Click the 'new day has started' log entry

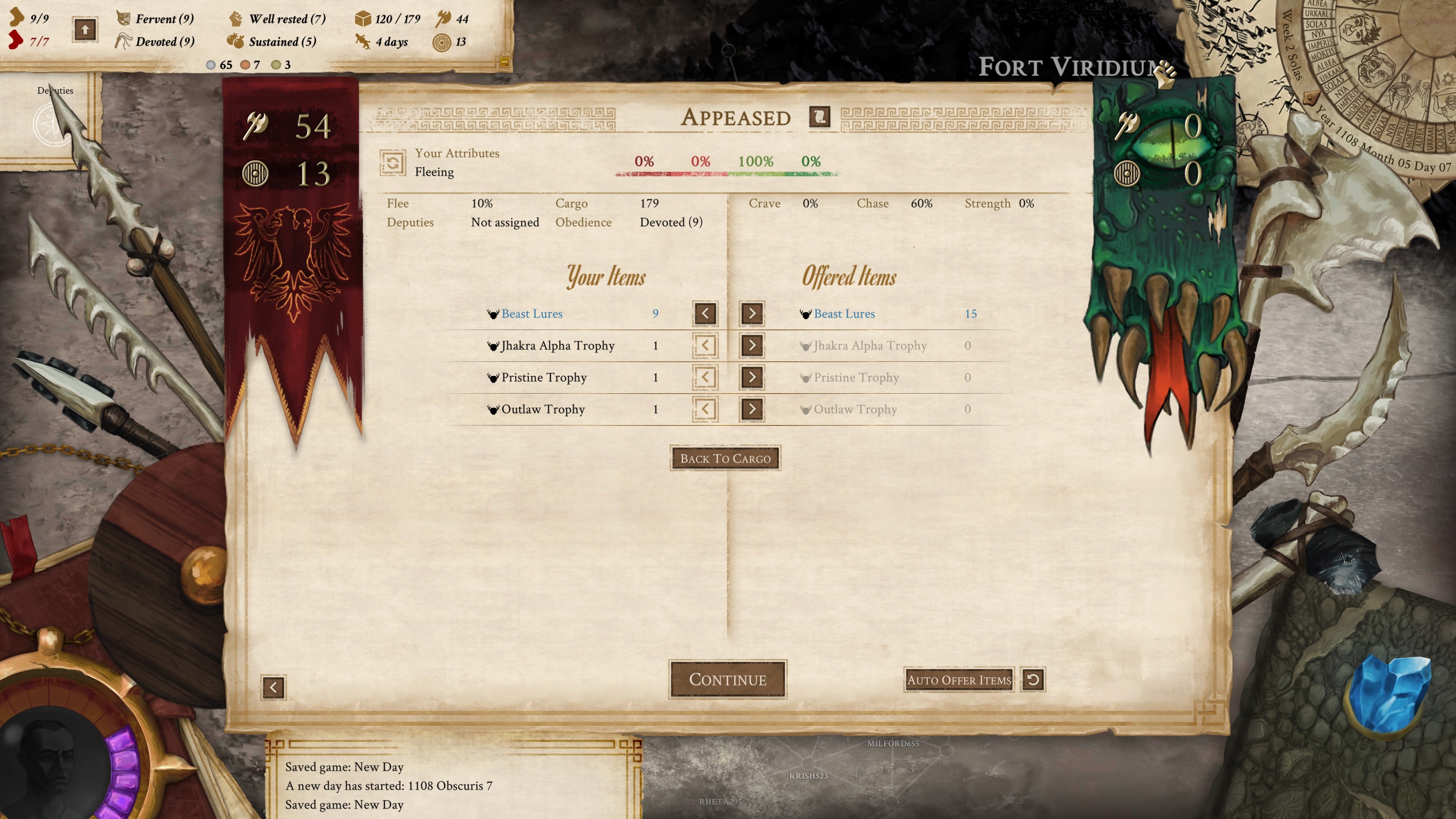(x=389, y=786)
